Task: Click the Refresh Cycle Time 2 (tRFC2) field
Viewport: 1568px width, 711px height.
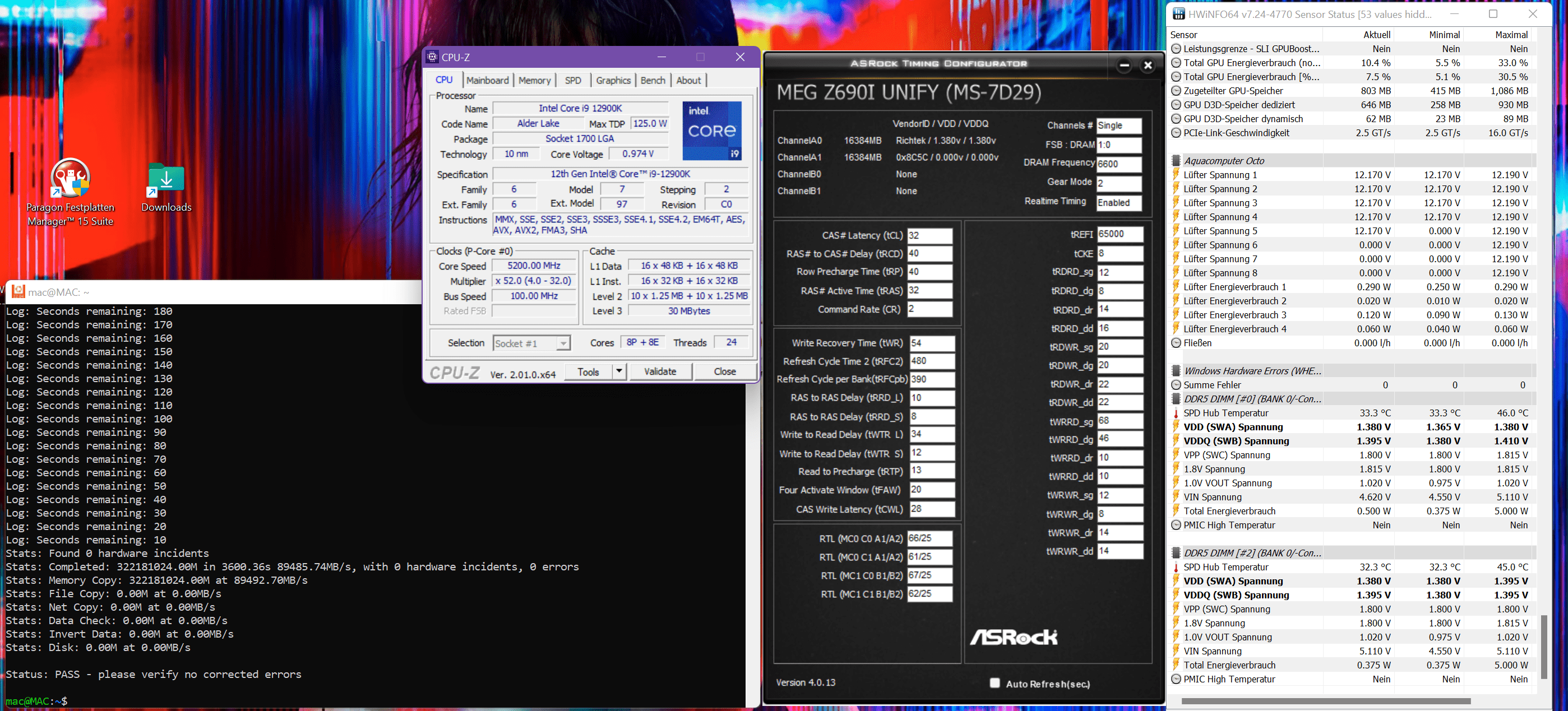Action: 932,361
